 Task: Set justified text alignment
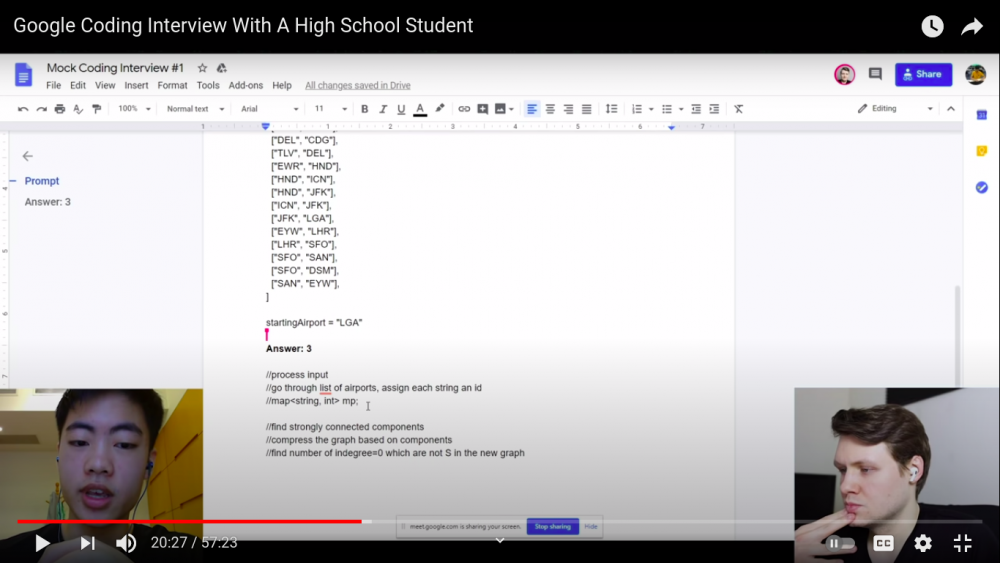click(x=587, y=109)
